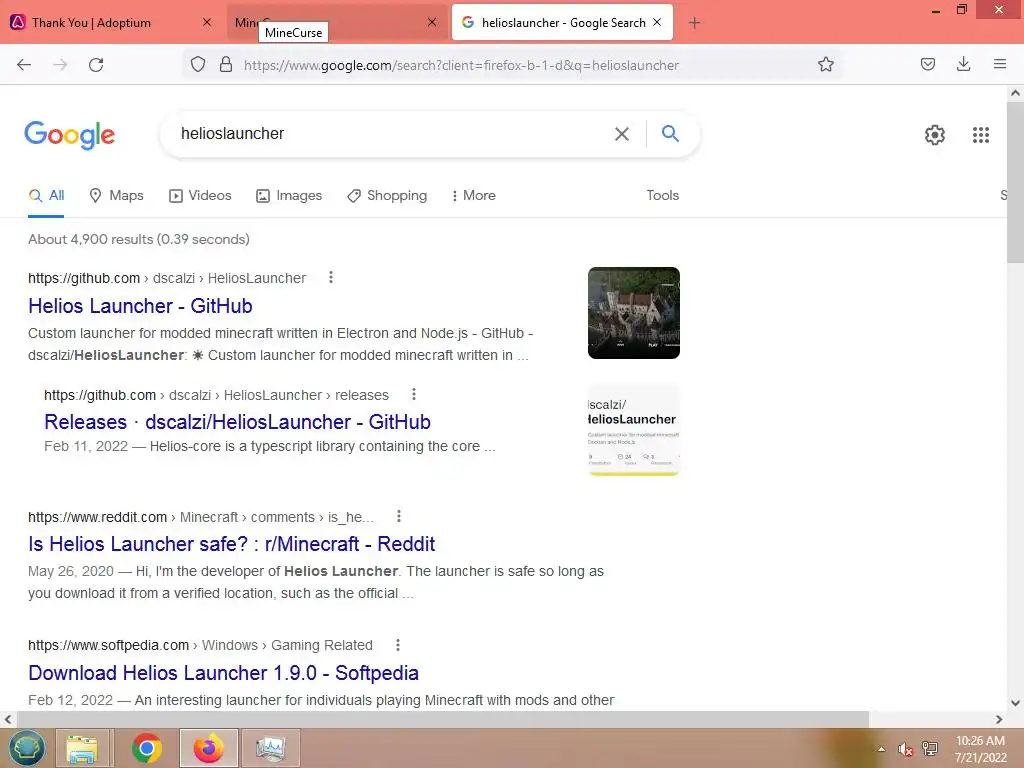Open Download Helios Launcher 1.9.0 Softpedia link
Screen dimensions: 1024x768
pyautogui.click(x=223, y=673)
